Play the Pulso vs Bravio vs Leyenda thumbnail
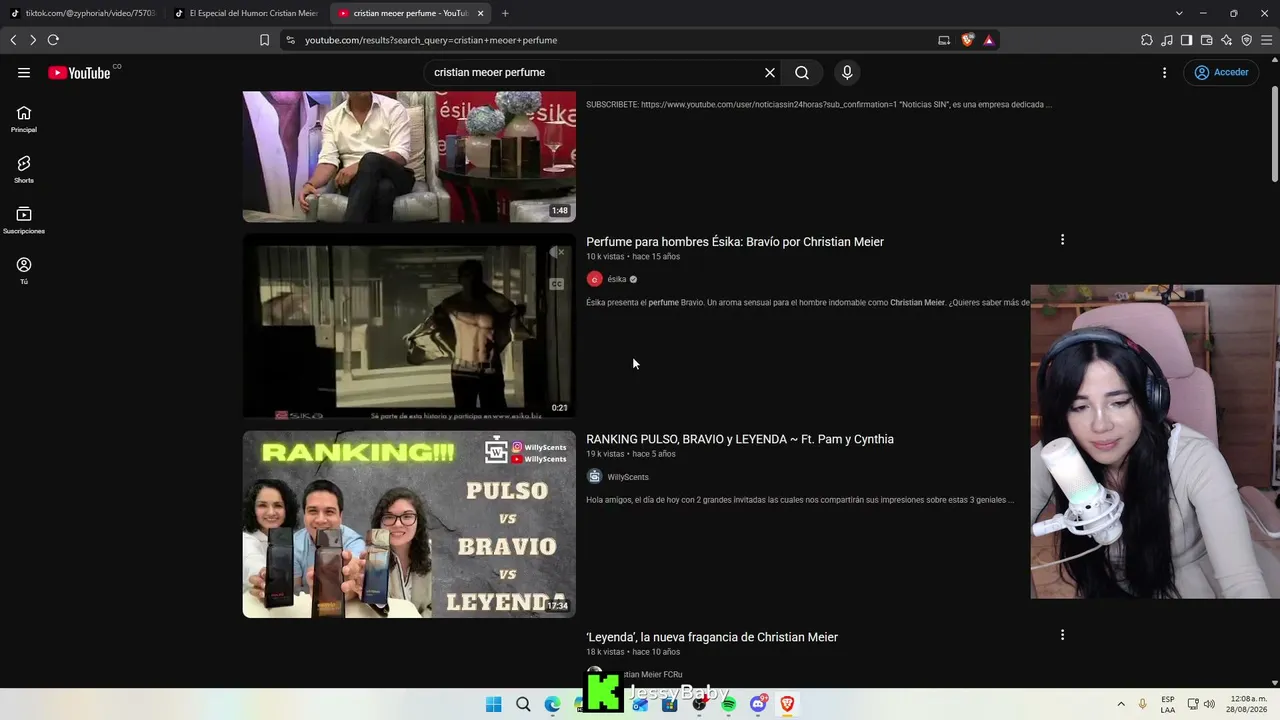 click(x=409, y=524)
